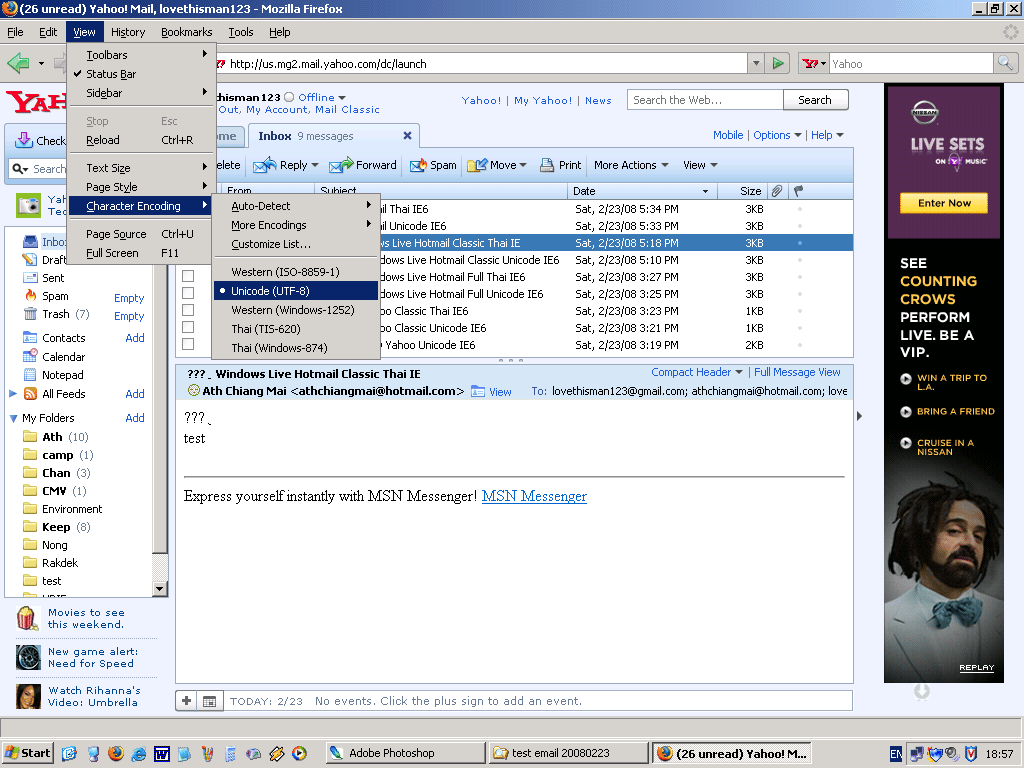
Task: Click the attachment paperclip column header
Action: pyautogui.click(x=776, y=191)
